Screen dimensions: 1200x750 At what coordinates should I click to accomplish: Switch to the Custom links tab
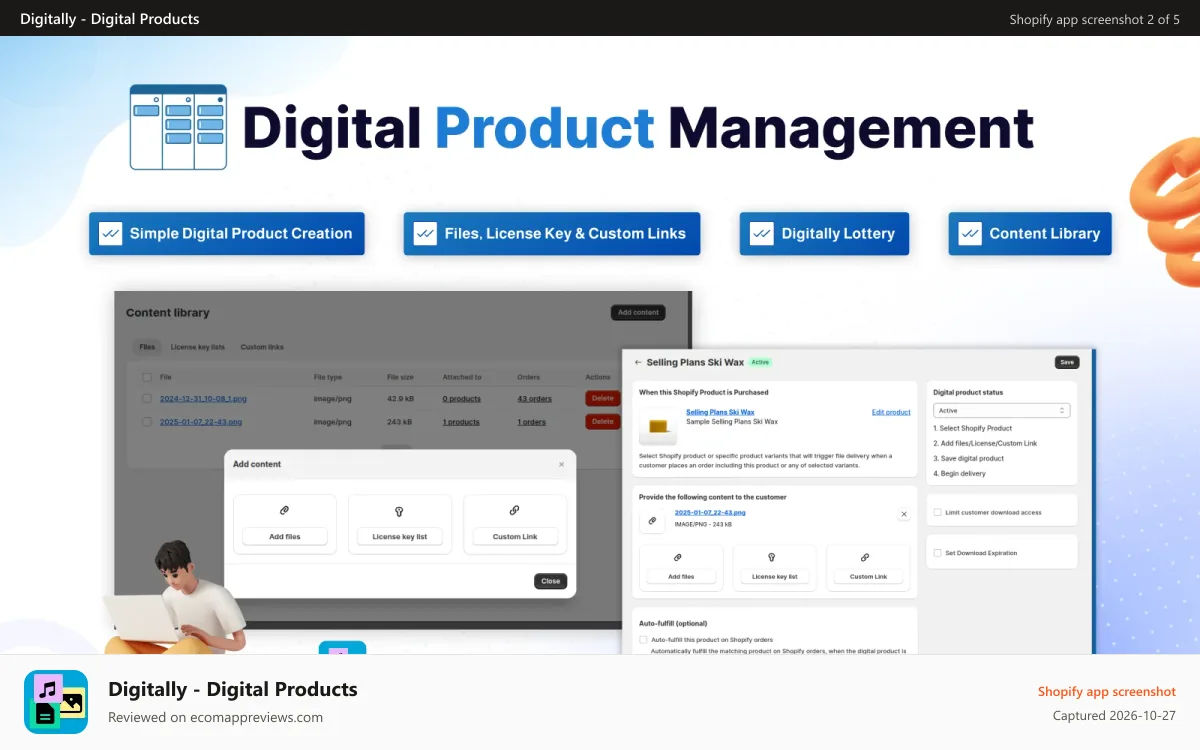pyautogui.click(x=262, y=347)
